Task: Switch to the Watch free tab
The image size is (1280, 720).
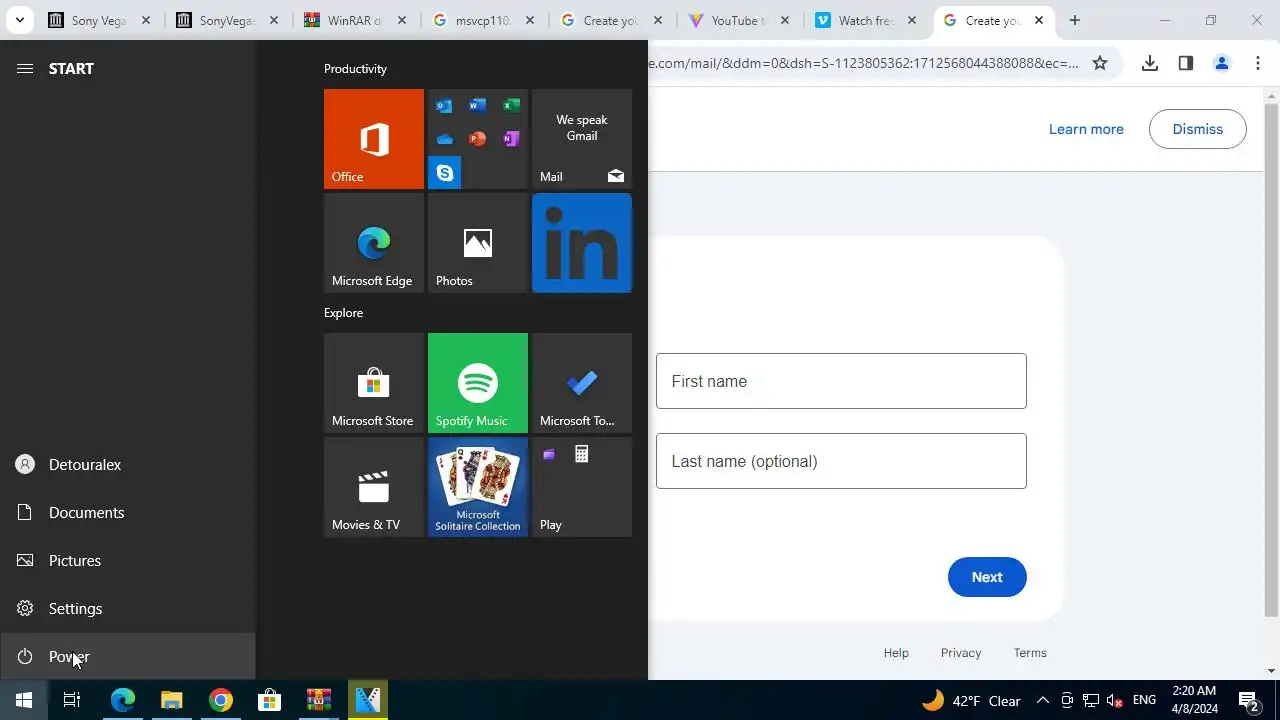Action: pos(866,20)
